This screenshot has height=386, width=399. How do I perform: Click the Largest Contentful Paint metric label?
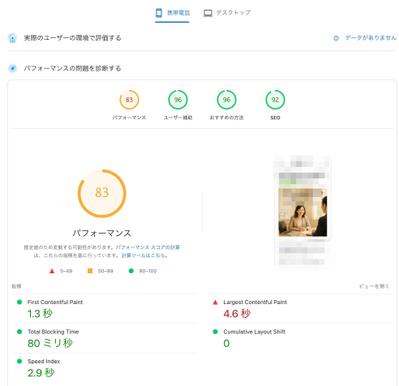(x=255, y=302)
